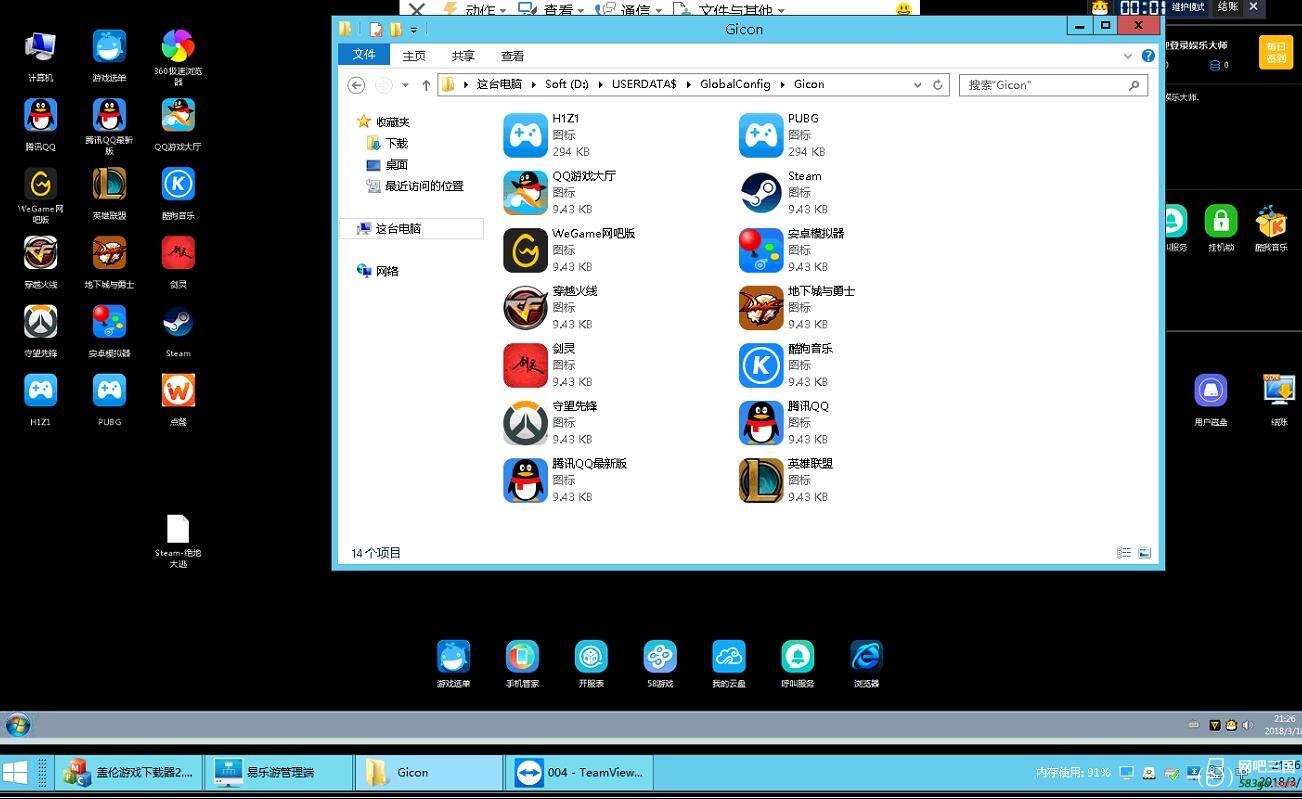Open 用户磁盘 icon on right panel
This screenshot has height=799, width=1302.
(1211, 400)
